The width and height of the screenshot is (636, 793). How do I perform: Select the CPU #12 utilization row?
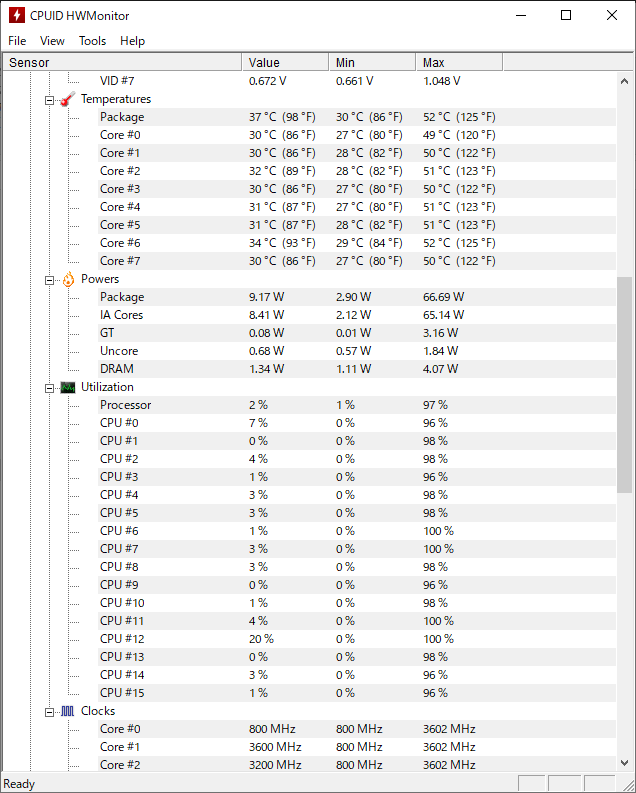pyautogui.click(x=122, y=639)
